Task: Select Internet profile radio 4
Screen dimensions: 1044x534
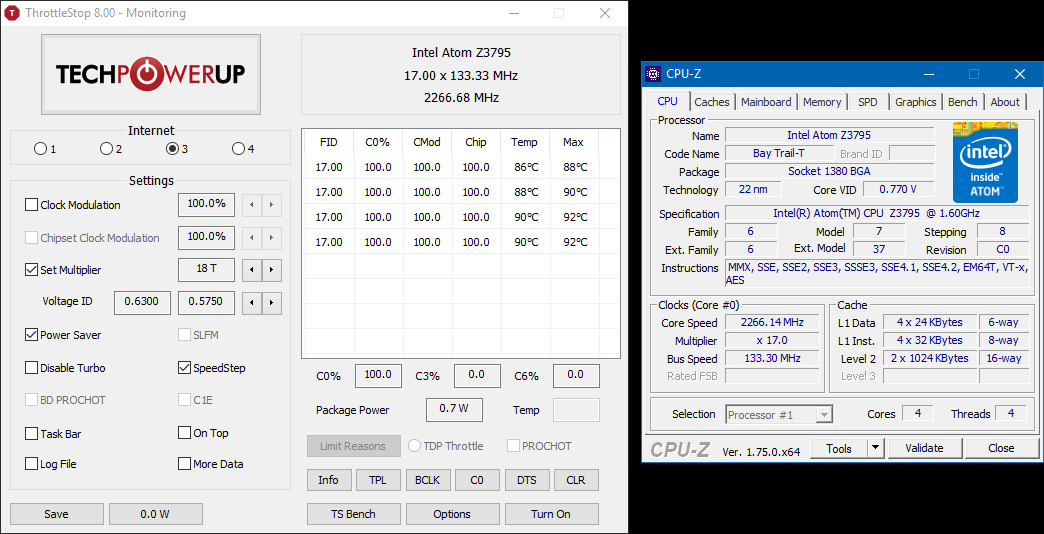Action: click(238, 148)
